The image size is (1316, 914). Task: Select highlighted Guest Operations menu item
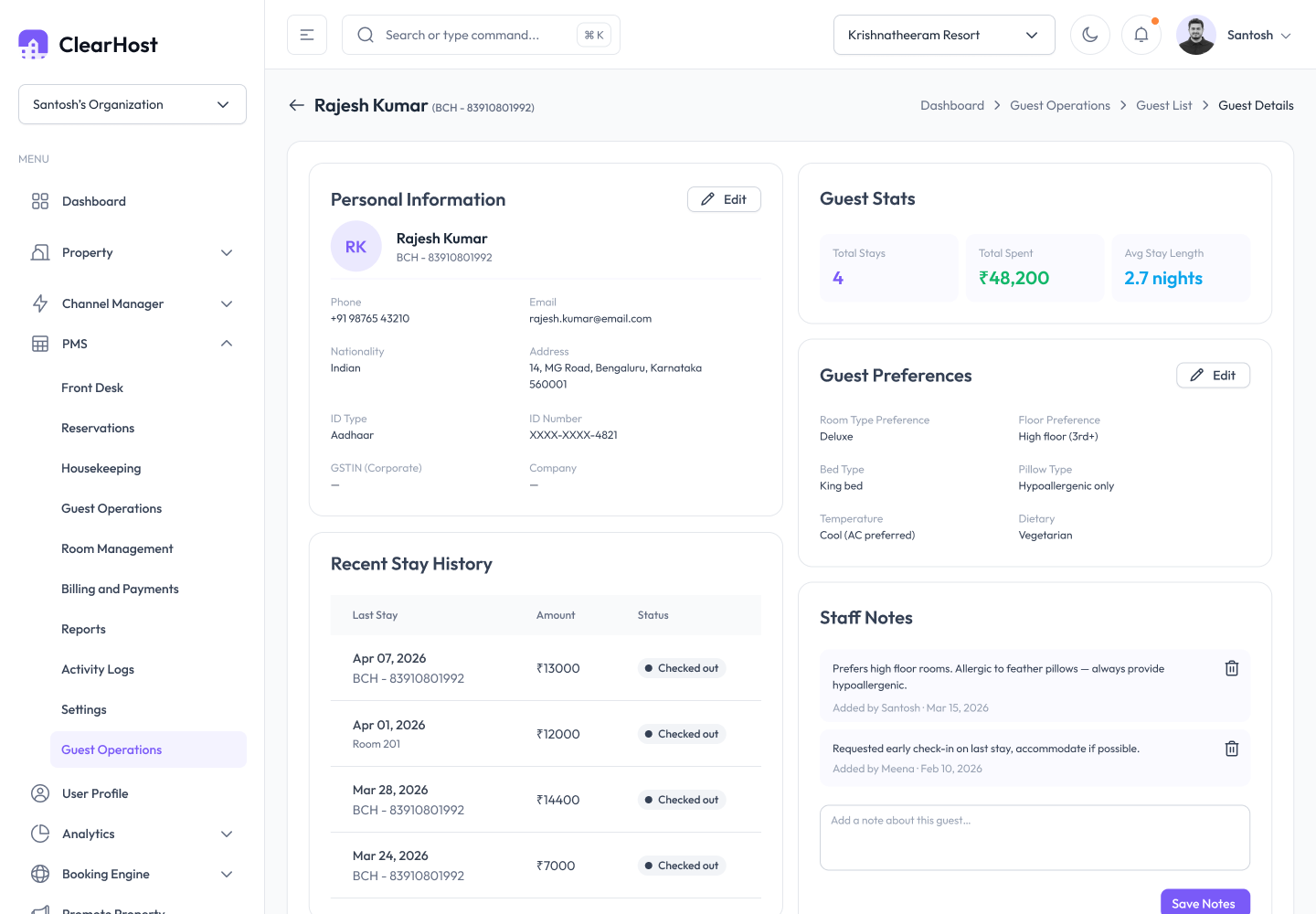(x=148, y=749)
